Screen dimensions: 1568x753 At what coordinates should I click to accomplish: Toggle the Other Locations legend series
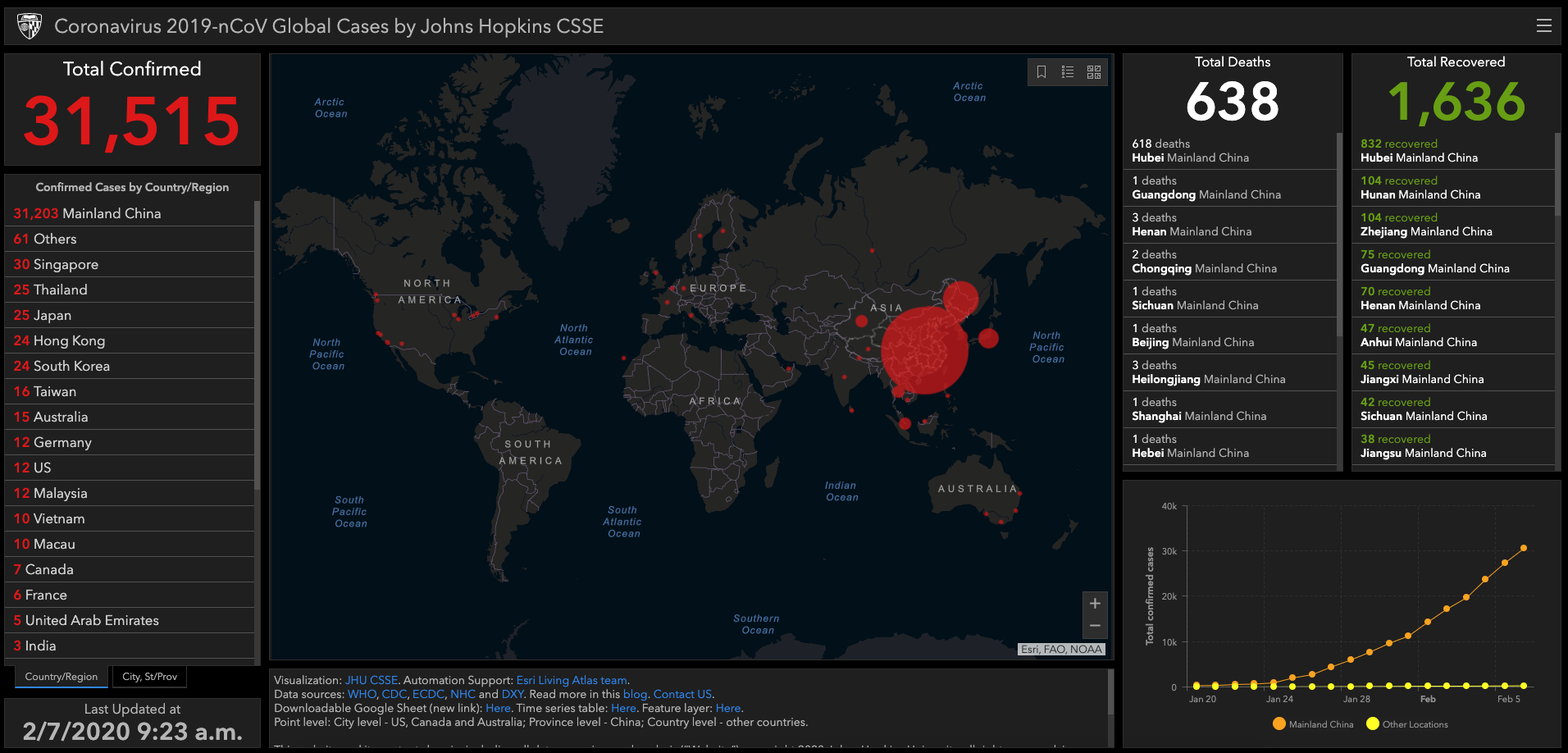1407,724
